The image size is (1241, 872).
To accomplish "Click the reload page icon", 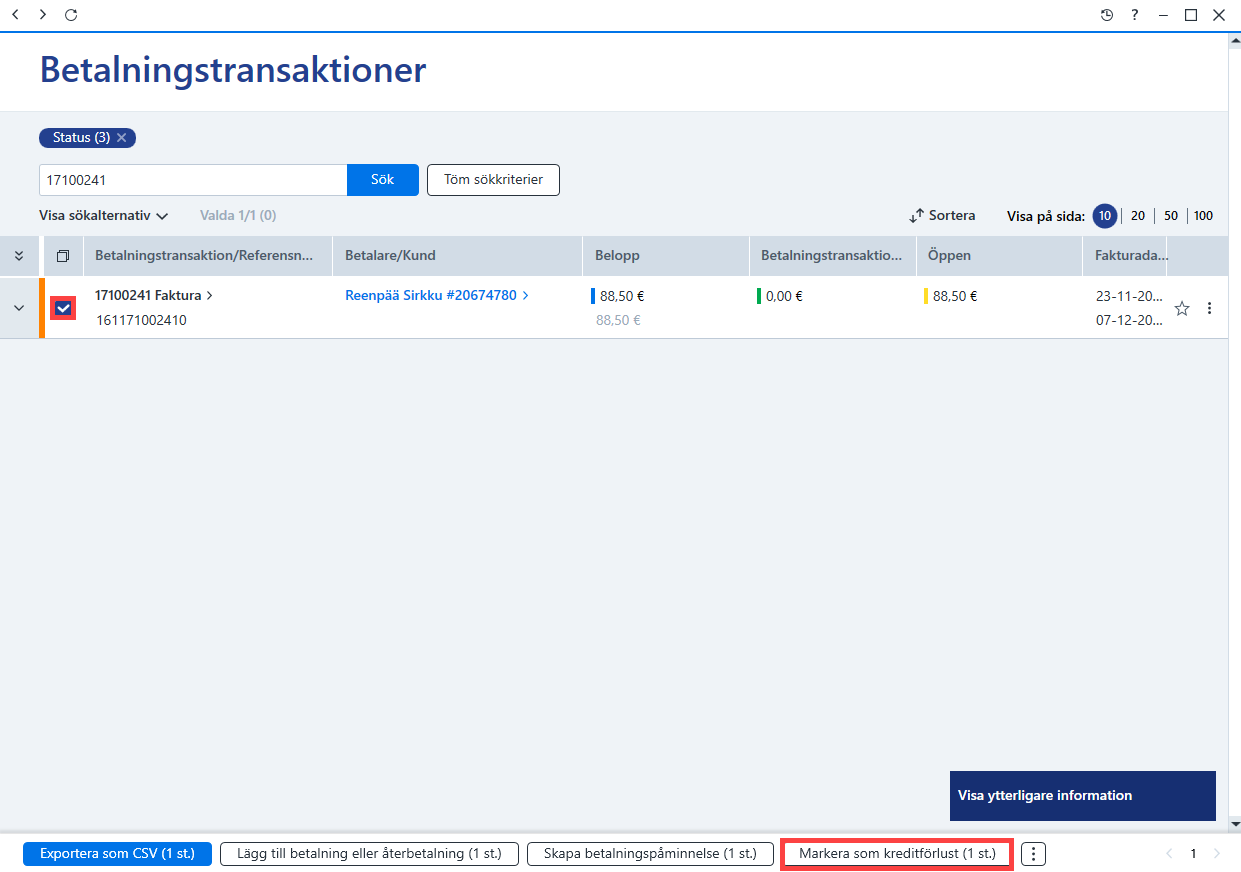I will pos(70,15).
